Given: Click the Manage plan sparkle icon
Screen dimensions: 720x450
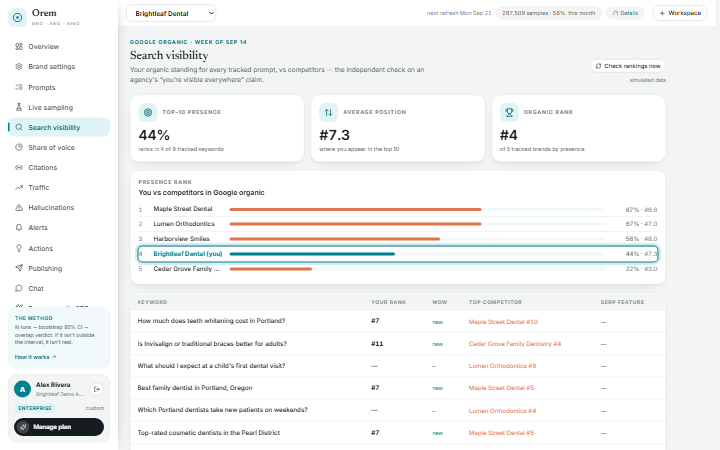Looking at the screenshot, I should [22, 427].
